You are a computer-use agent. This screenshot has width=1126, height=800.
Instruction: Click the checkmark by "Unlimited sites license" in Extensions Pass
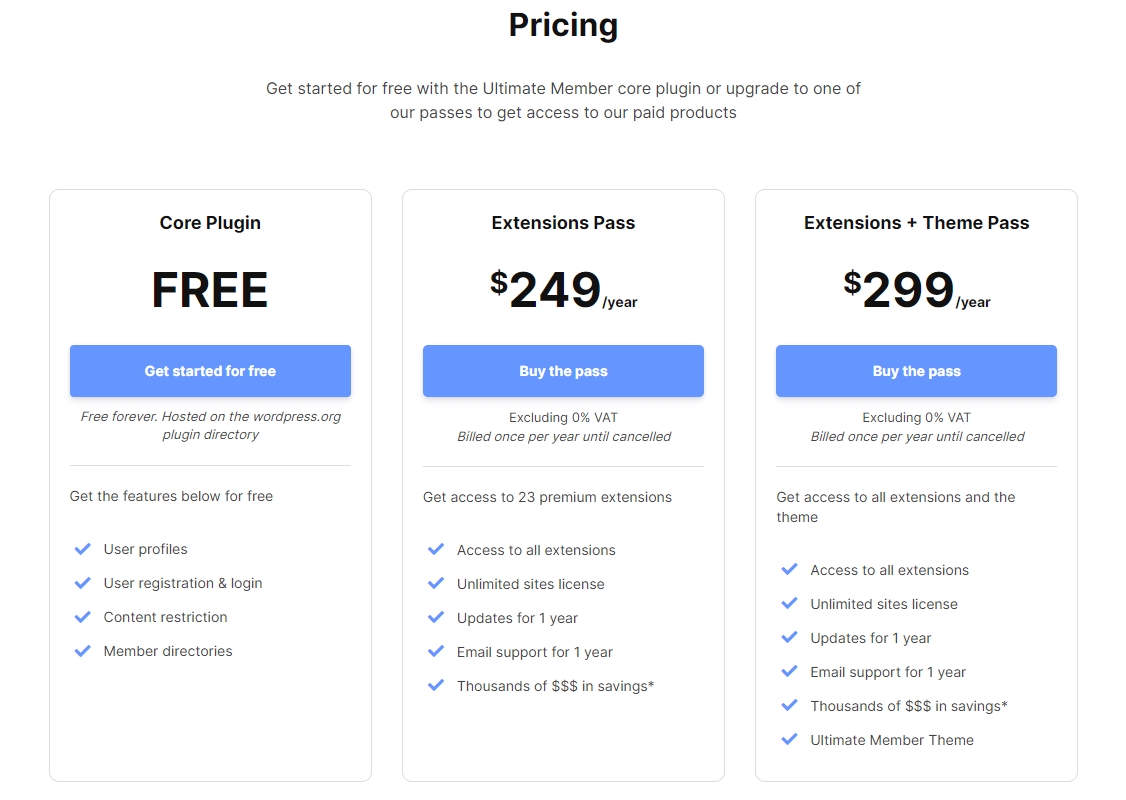(436, 584)
